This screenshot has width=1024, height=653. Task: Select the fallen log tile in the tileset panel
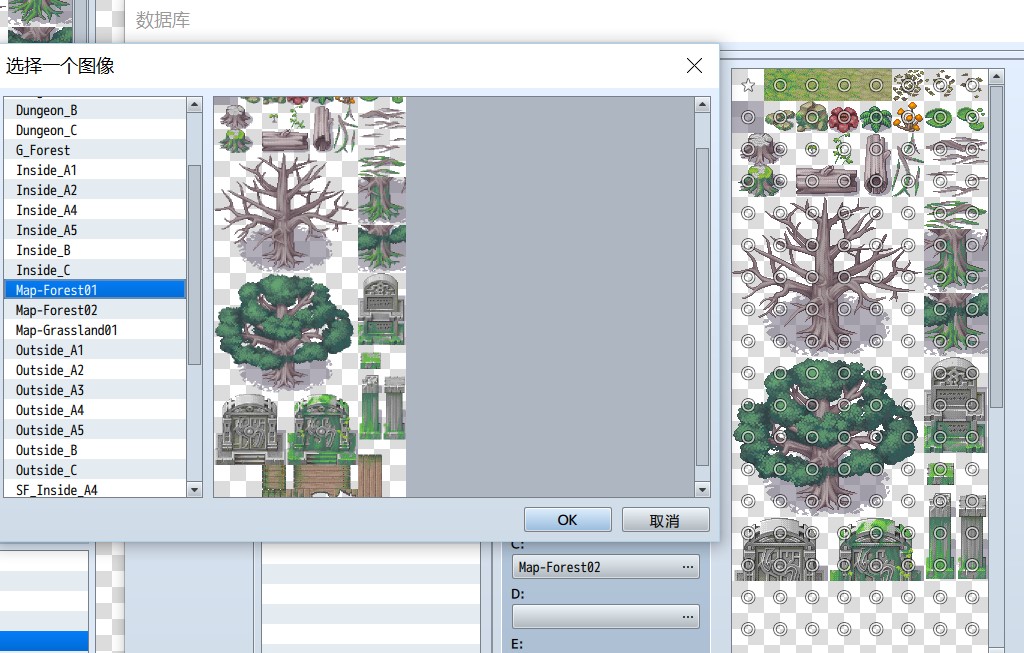827,181
